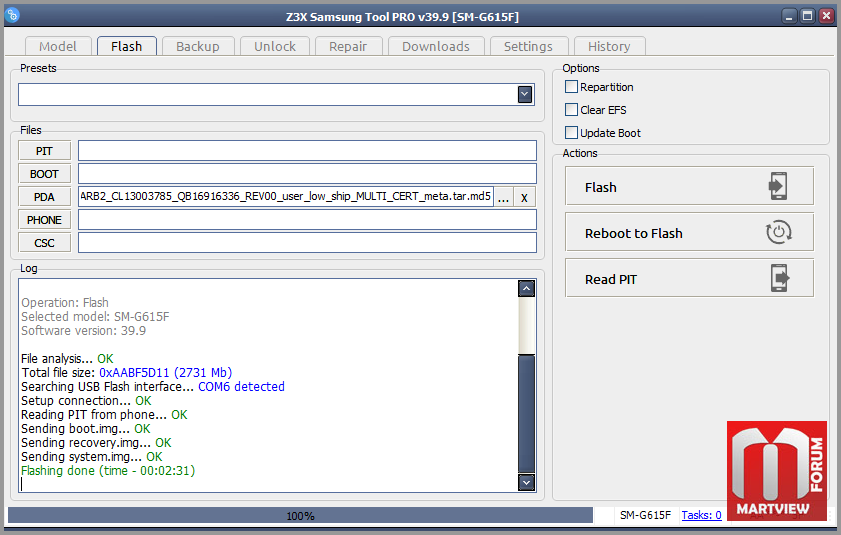Open the Backup tab
Viewport: 841px width, 535px height.
tap(198, 46)
